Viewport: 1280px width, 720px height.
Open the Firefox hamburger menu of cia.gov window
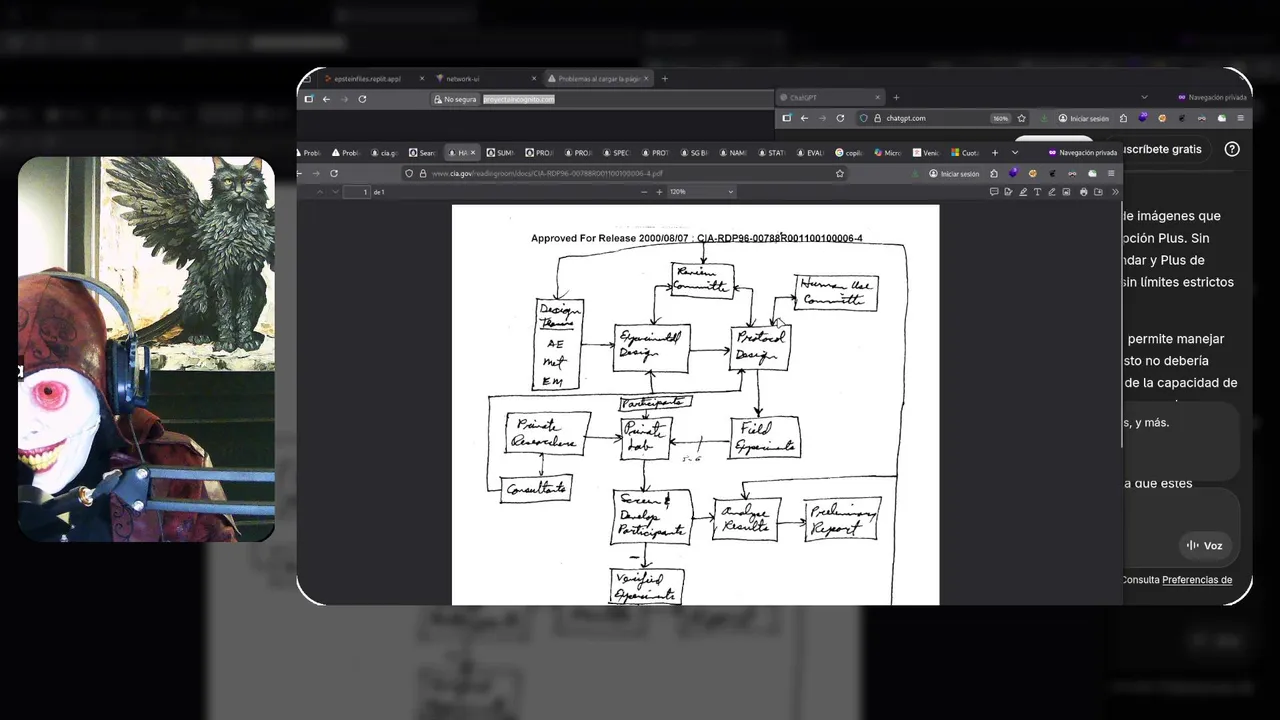[1111, 173]
